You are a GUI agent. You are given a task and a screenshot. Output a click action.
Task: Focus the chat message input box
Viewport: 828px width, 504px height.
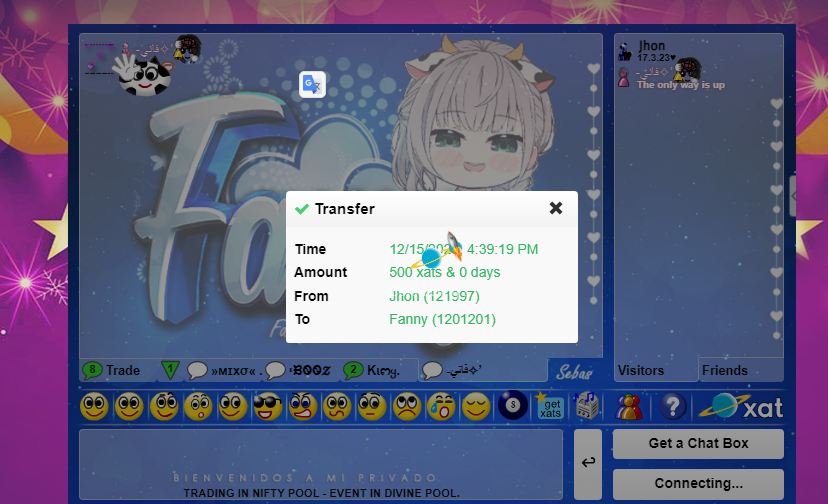click(321, 464)
